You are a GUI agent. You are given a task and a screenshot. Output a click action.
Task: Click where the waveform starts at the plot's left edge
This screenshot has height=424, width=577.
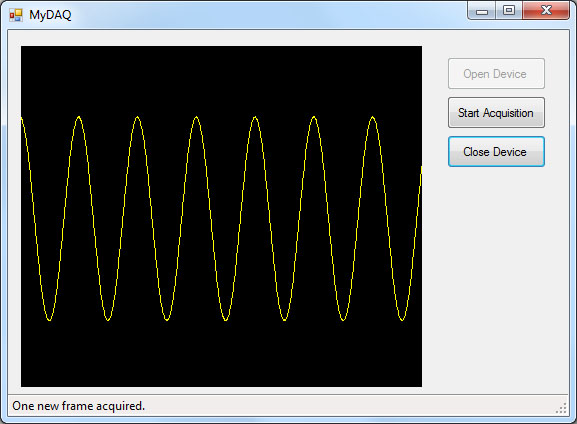click(x=22, y=119)
